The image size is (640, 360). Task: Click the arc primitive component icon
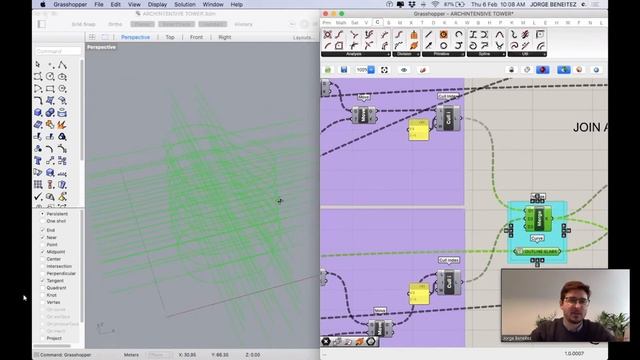[x=459, y=35]
